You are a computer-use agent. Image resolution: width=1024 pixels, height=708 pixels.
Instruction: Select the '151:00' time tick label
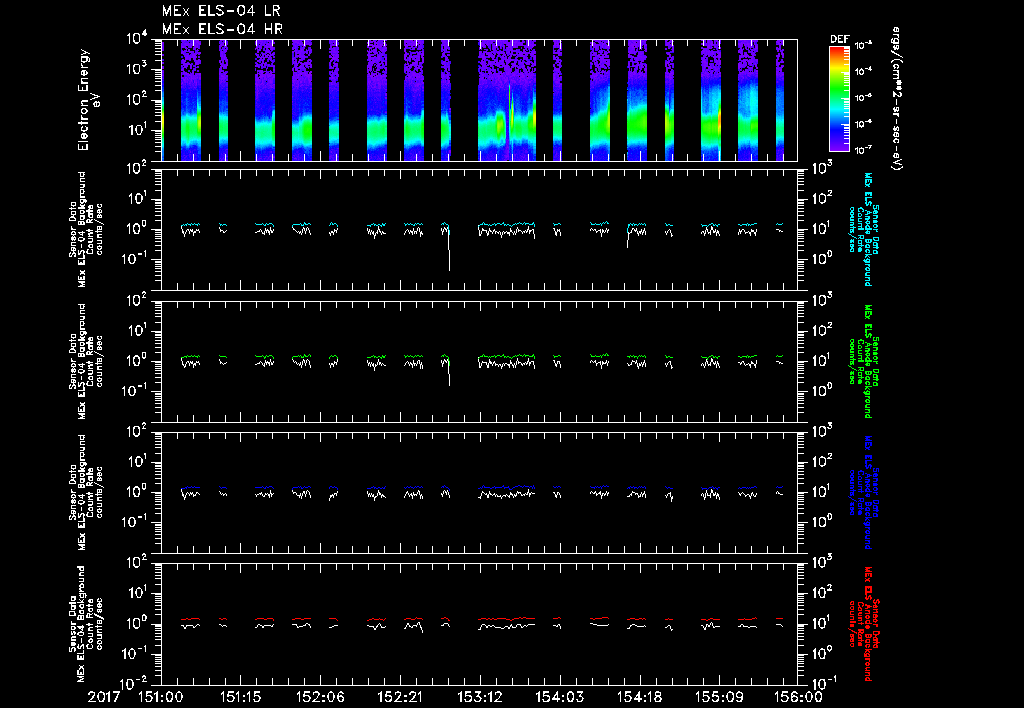click(x=161, y=698)
